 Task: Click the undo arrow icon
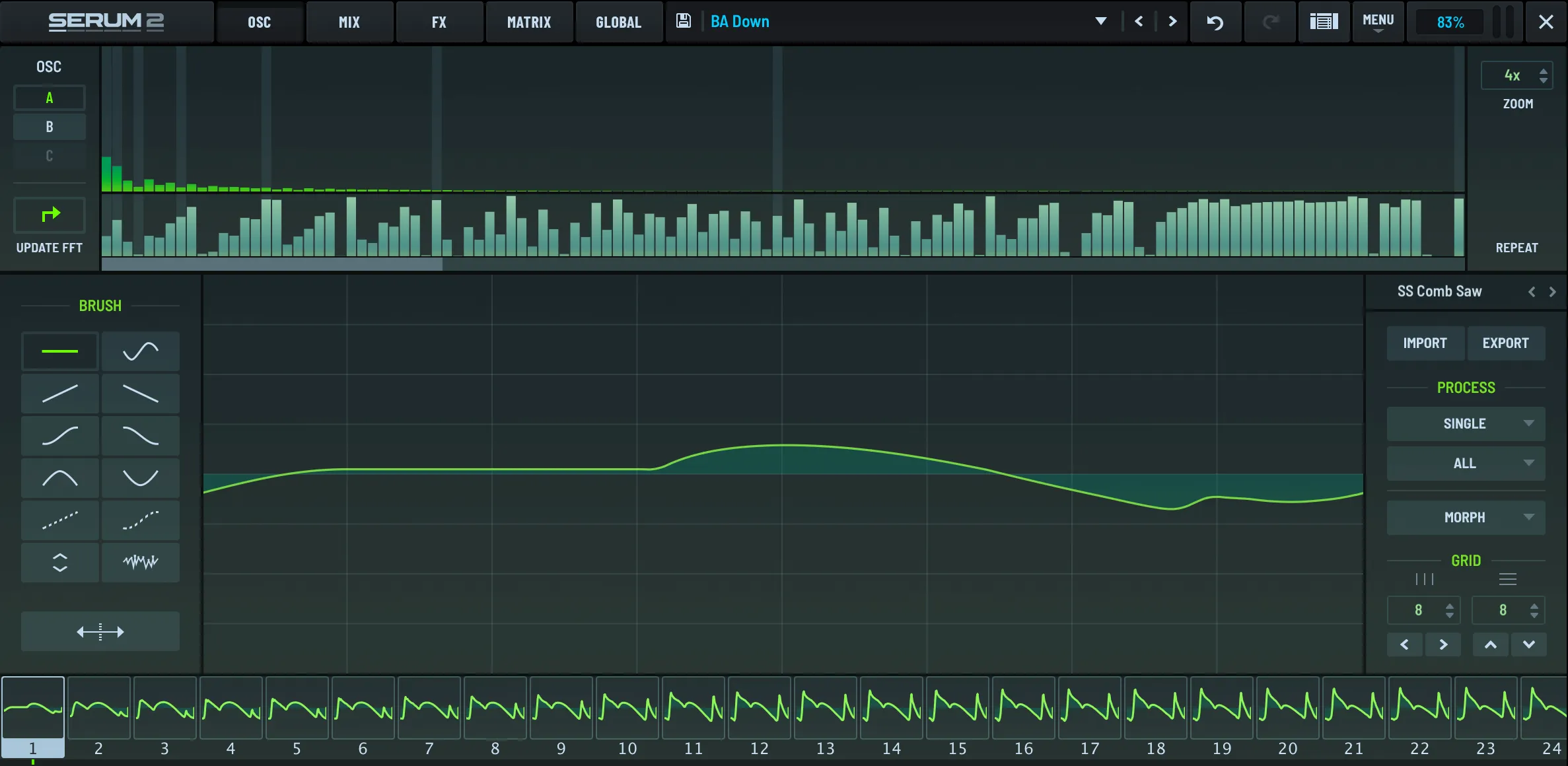point(1215,22)
